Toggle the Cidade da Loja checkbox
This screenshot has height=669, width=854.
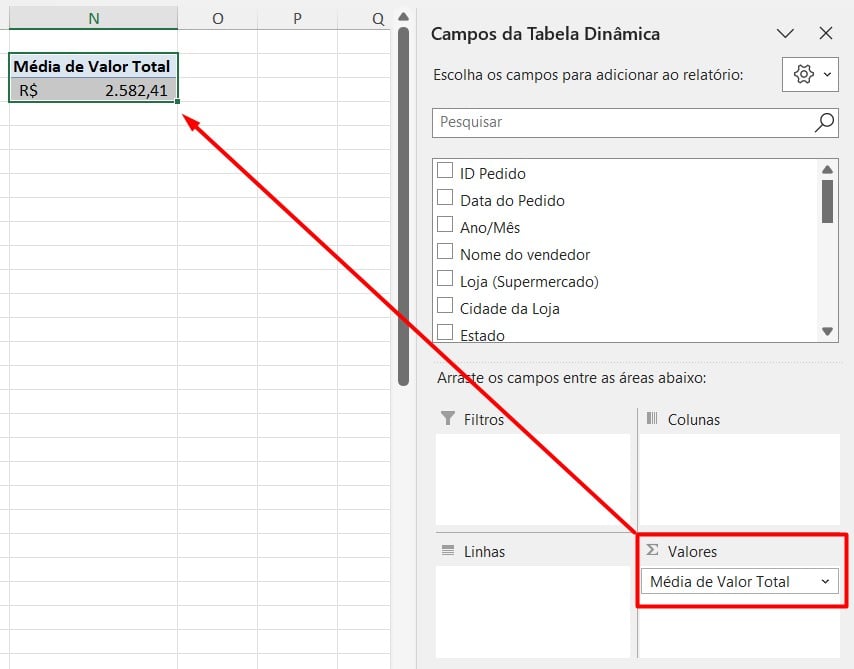click(x=445, y=307)
